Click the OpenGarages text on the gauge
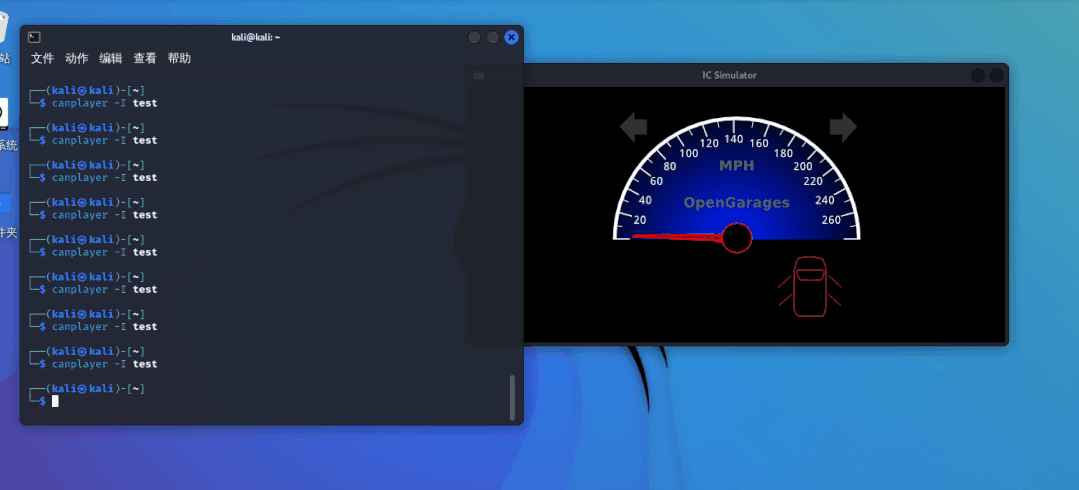The width and height of the screenshot is (1079, 490). [x=736, y=203]
